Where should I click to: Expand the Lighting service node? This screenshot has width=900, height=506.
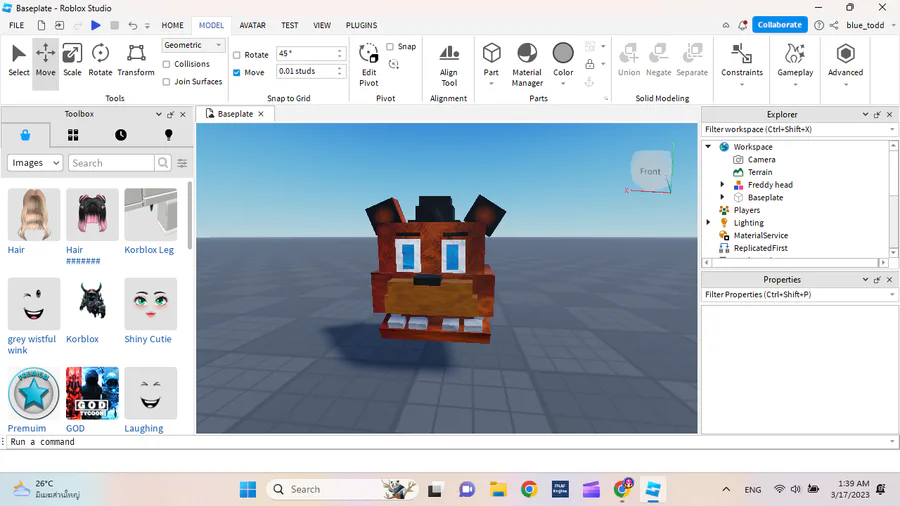pyautogui.click(x=708, y=223)
